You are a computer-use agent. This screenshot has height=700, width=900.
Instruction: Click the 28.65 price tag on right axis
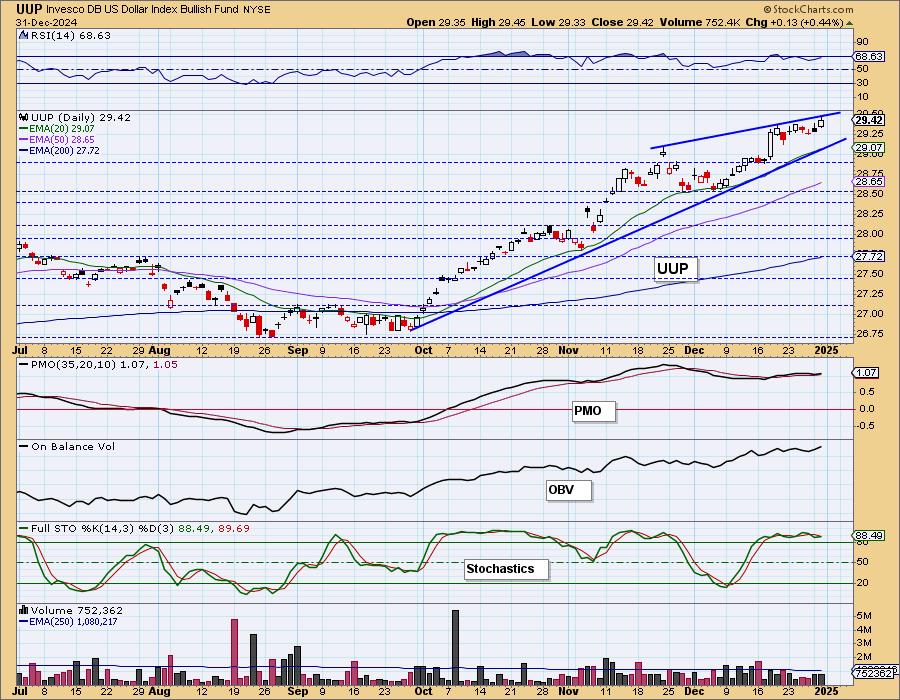868,181
